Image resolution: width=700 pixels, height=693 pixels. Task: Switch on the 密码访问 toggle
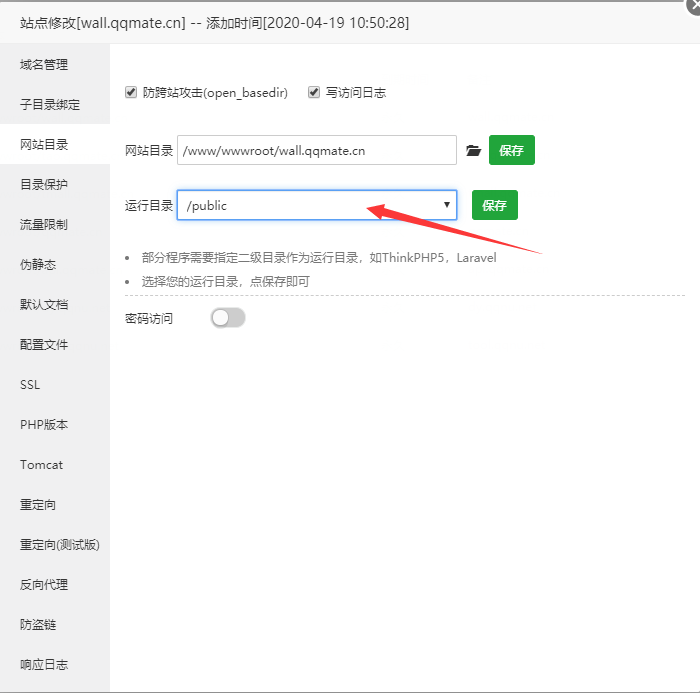[x=228, y=318]
